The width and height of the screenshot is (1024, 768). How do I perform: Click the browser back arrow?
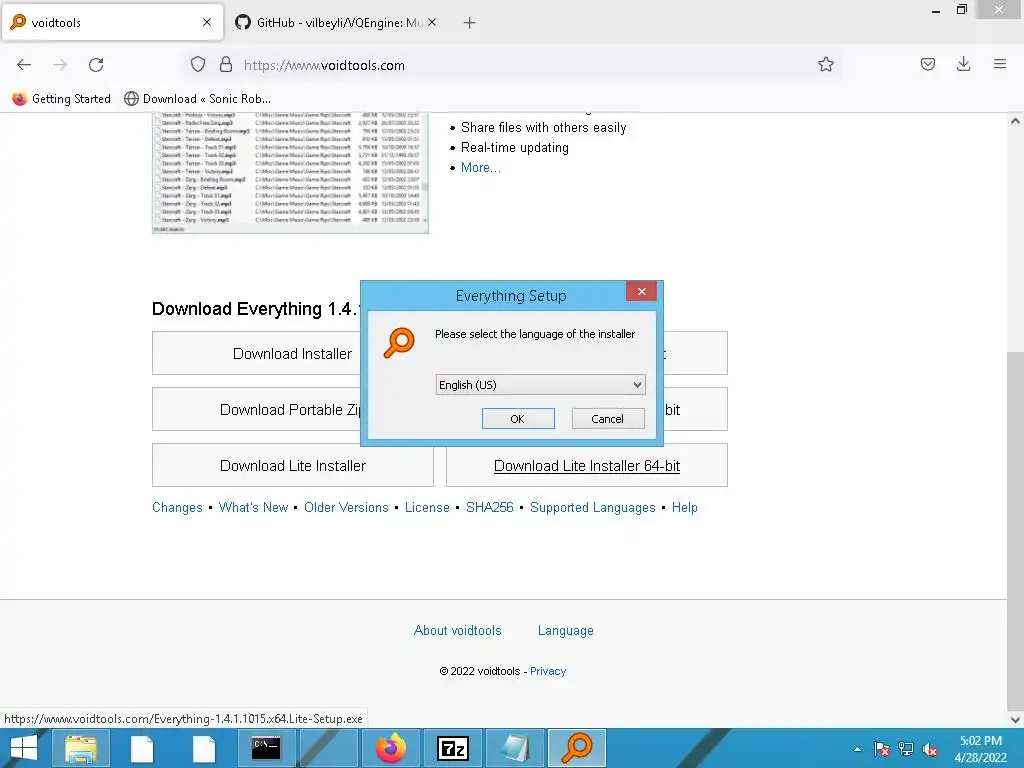tap(24, 65)
